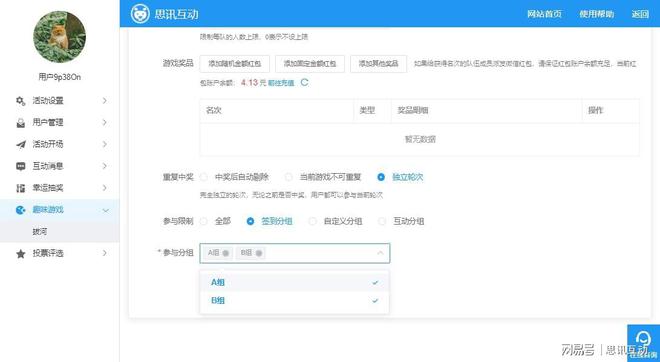Open 活动开场 menu in sidebar
The height and width of the screenshot is (362, 660).
click(59, 144)
